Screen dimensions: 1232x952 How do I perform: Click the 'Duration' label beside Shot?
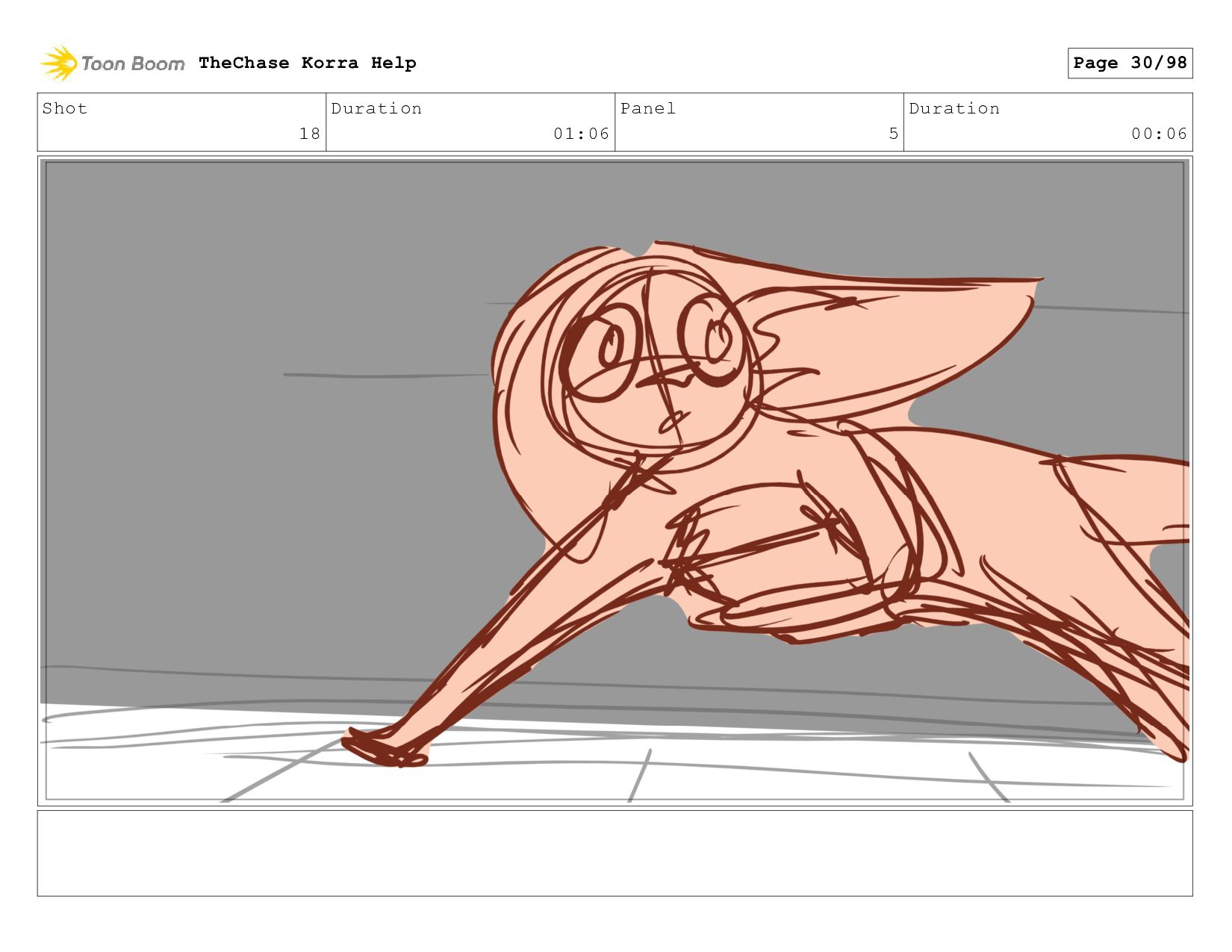tap(376, 108)
